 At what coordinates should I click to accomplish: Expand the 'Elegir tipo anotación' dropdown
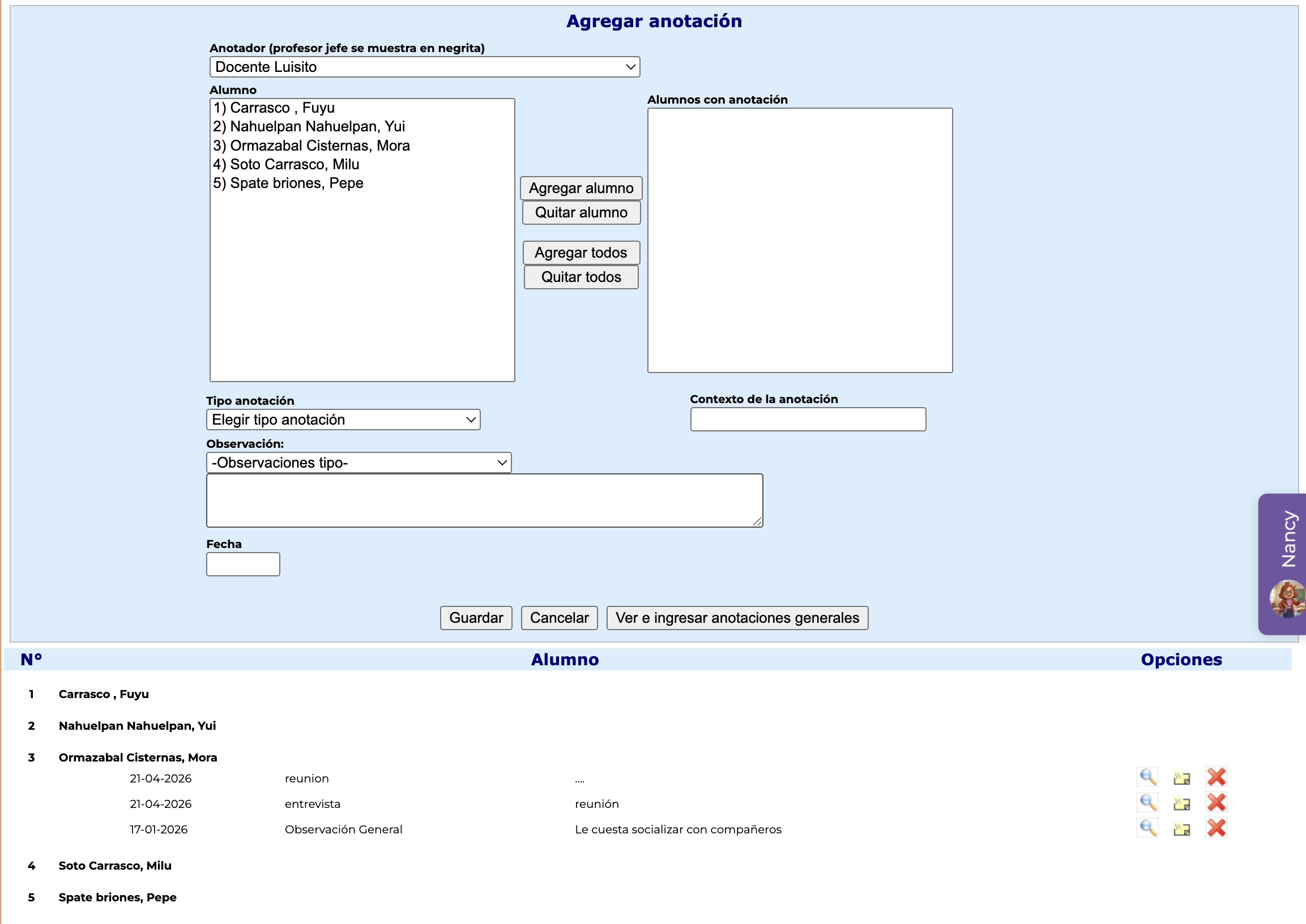(343, 420)
